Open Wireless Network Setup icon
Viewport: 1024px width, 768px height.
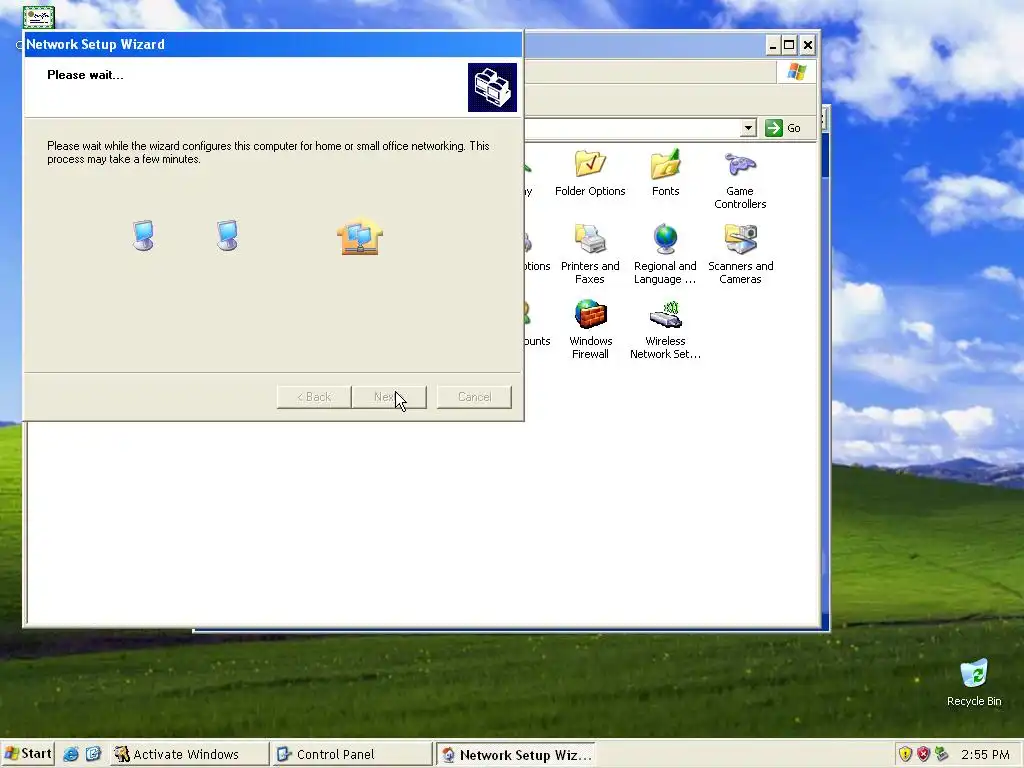click(665, 330)
